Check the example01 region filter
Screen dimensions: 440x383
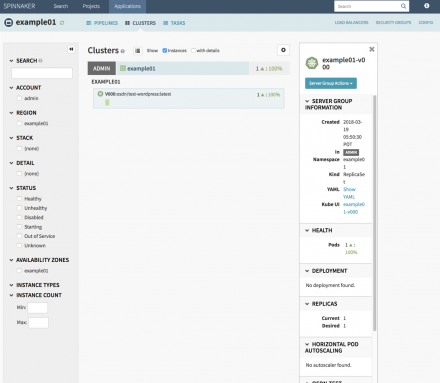click(x=19, y=123)
